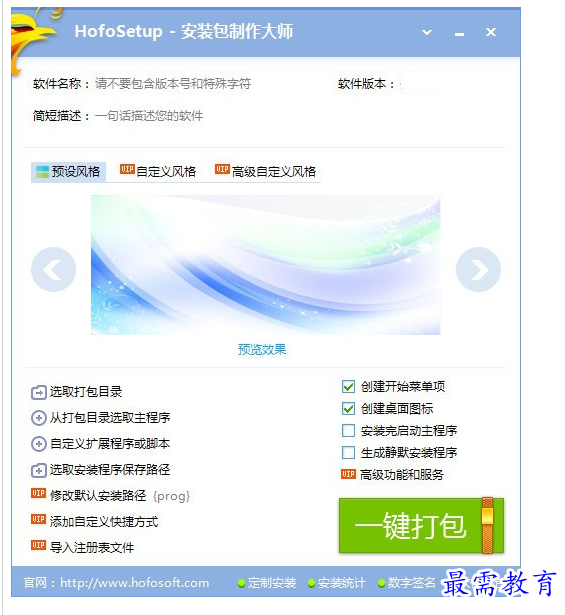Click the folder icon for 选取安装程序保存路径
The width and height of the screenshot is (565, 615).
click(38, 470)
